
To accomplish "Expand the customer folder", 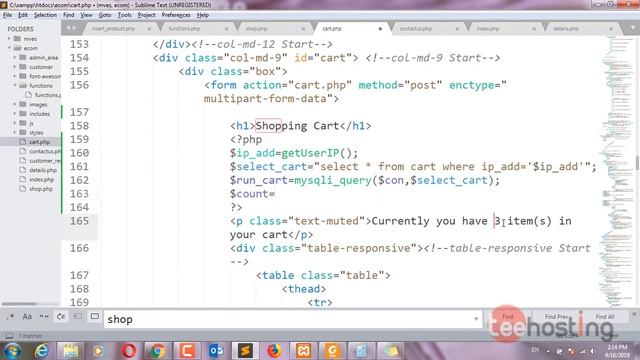I will click(x=15, y=67).
